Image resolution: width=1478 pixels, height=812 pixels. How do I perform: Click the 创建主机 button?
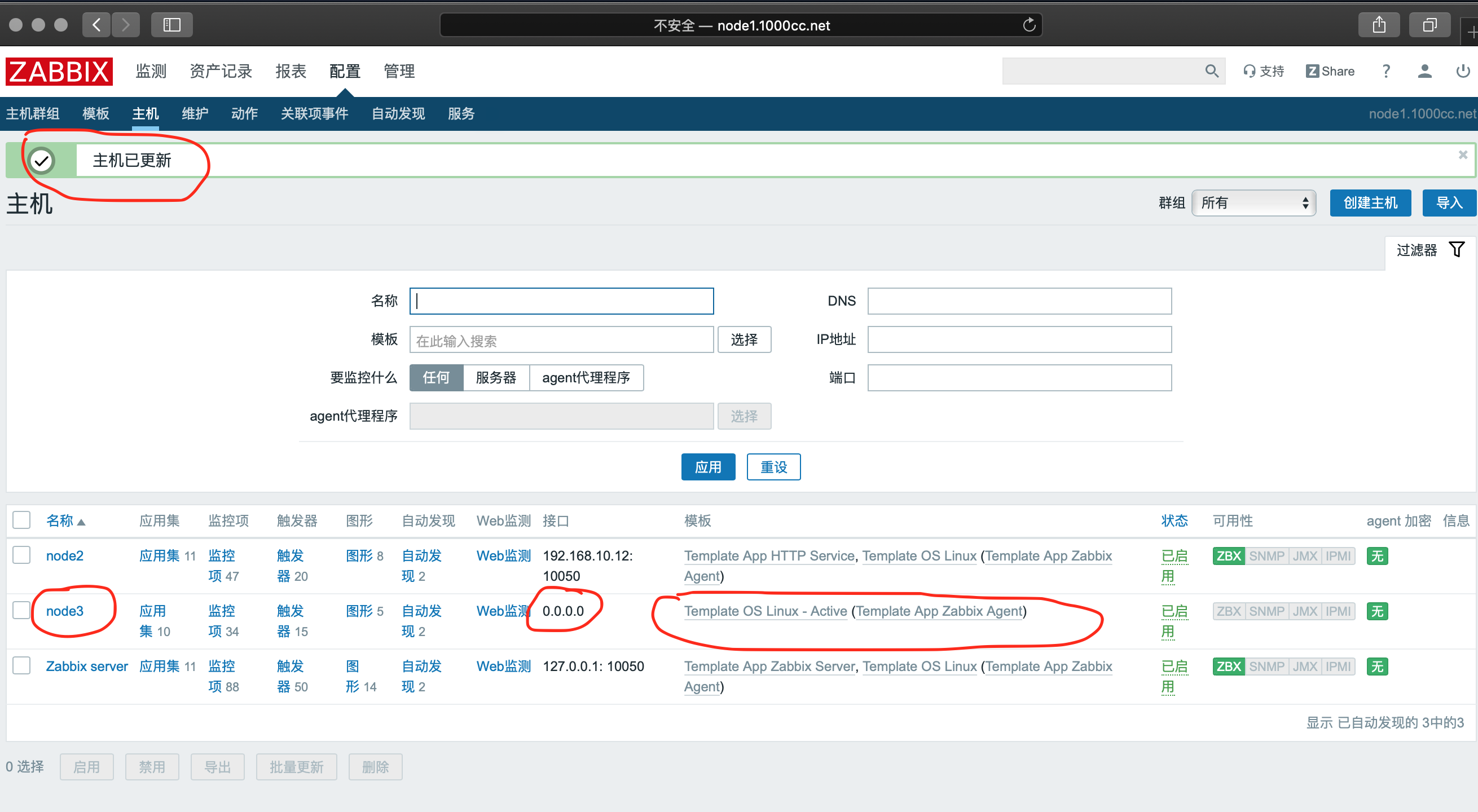(x=1370, y=203)
